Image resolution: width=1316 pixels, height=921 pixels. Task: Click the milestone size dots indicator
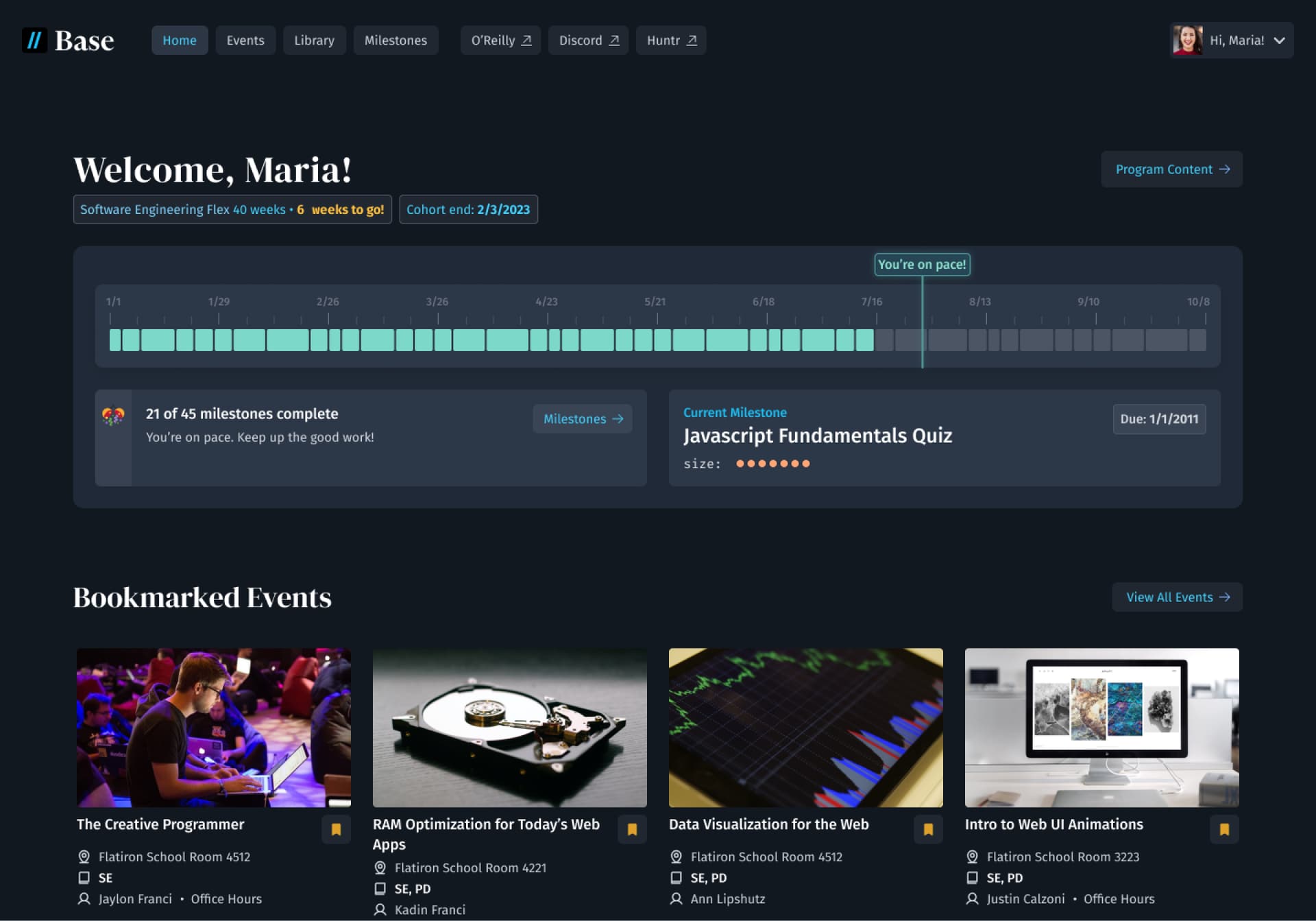773,463
